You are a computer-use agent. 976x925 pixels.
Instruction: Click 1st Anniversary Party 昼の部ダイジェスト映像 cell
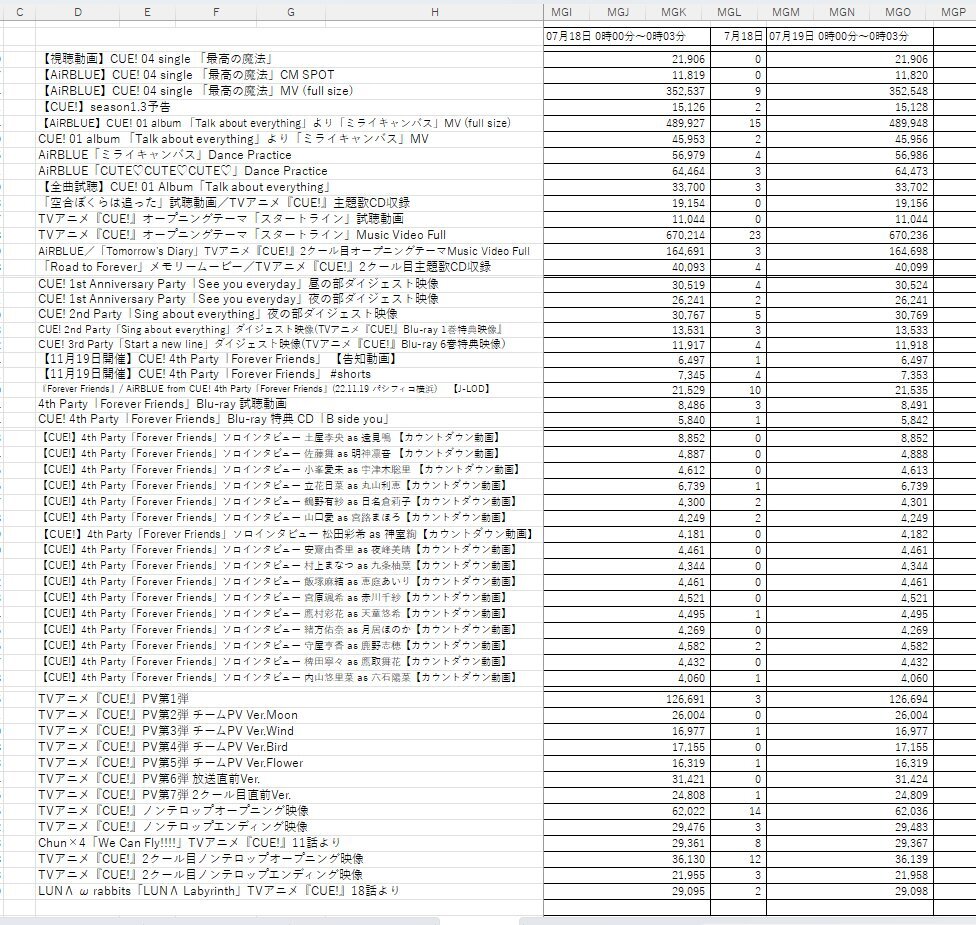coord(238,284)
